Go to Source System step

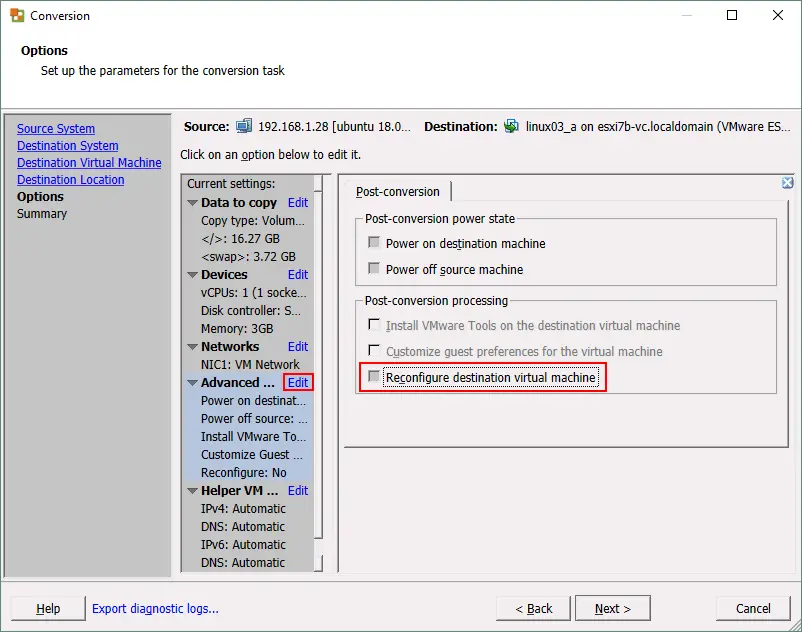tap(56, 128)
